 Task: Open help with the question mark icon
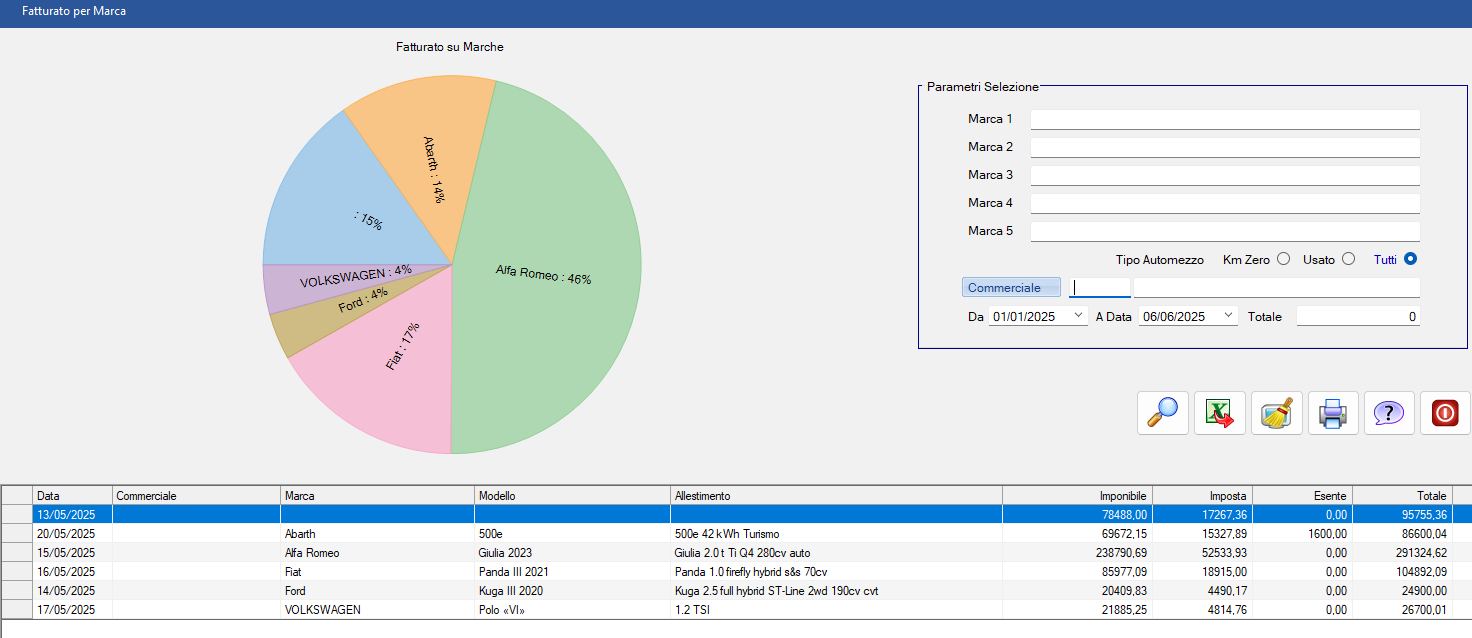coord(1389,413)
